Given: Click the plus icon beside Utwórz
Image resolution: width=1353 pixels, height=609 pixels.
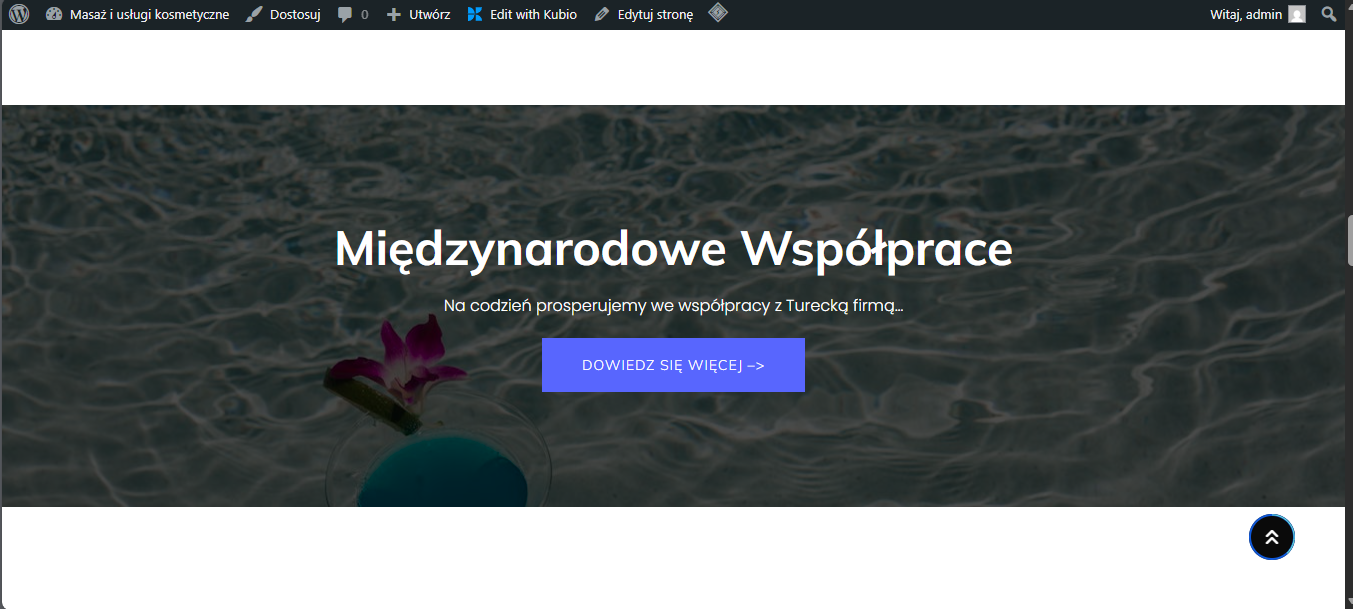Looking at the screenshot, I should pos(394,14).
